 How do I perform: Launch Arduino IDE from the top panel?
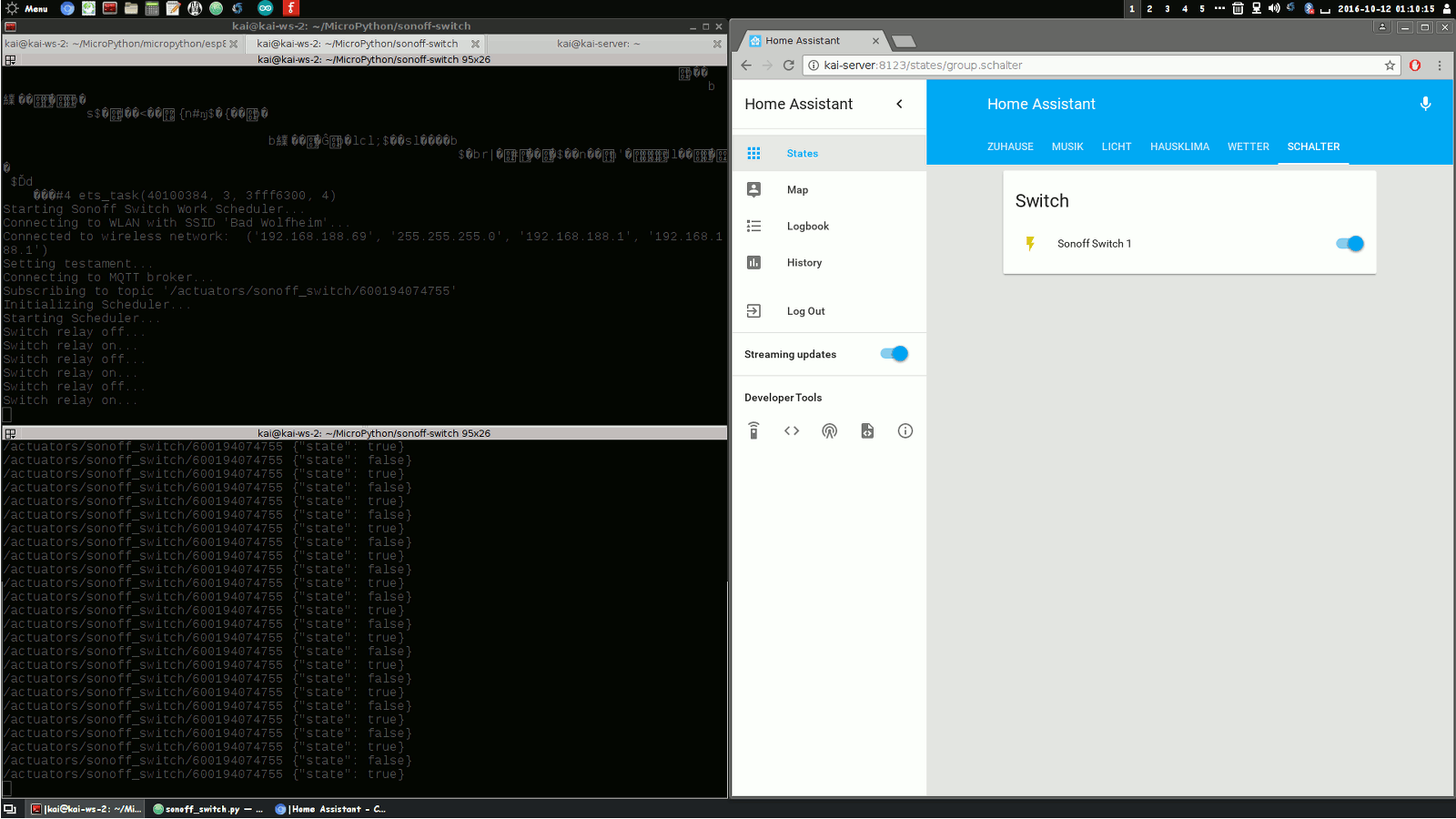pos(265,8)
